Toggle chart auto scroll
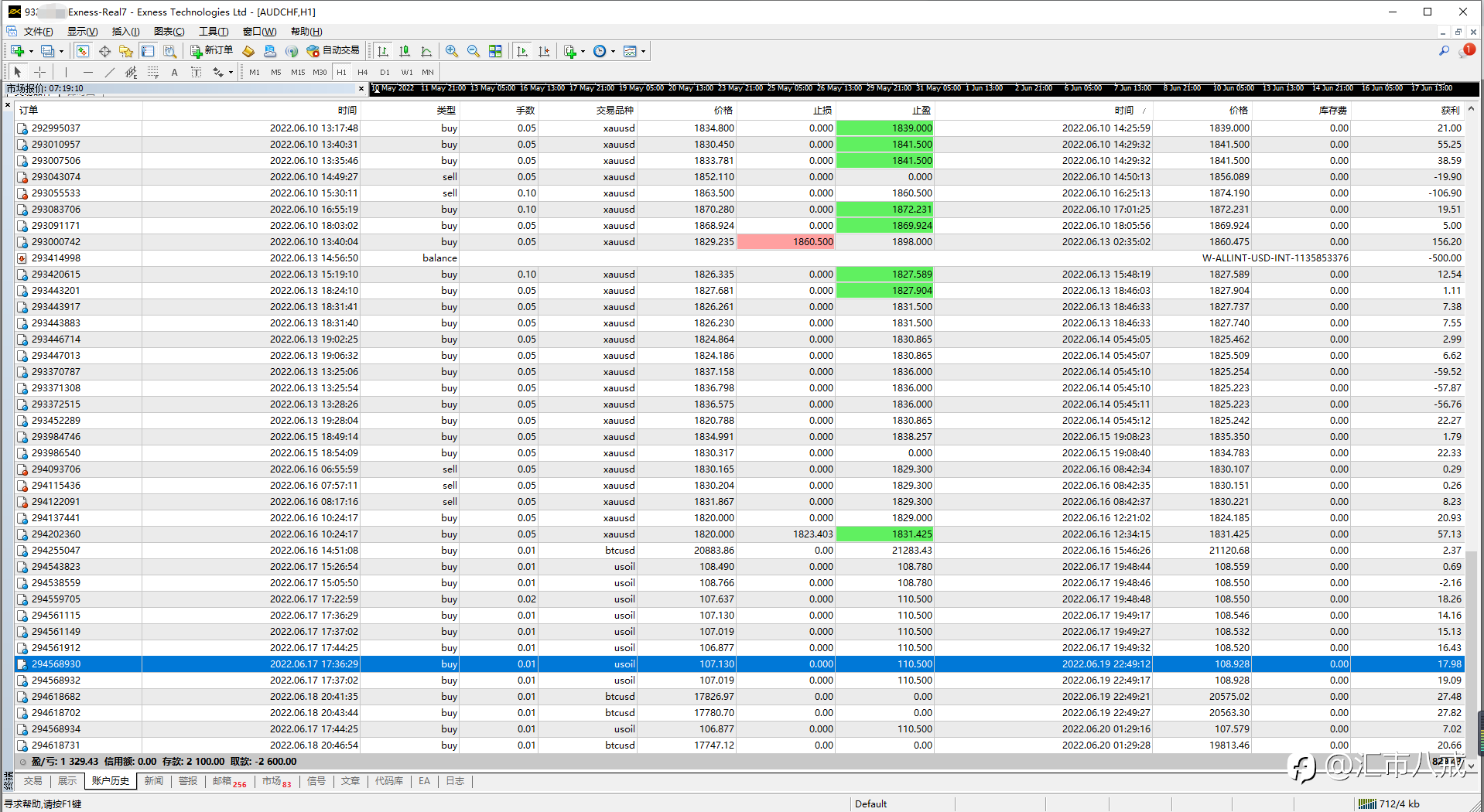This screenshot has width=1484, height=812. (x=522, y=51)
